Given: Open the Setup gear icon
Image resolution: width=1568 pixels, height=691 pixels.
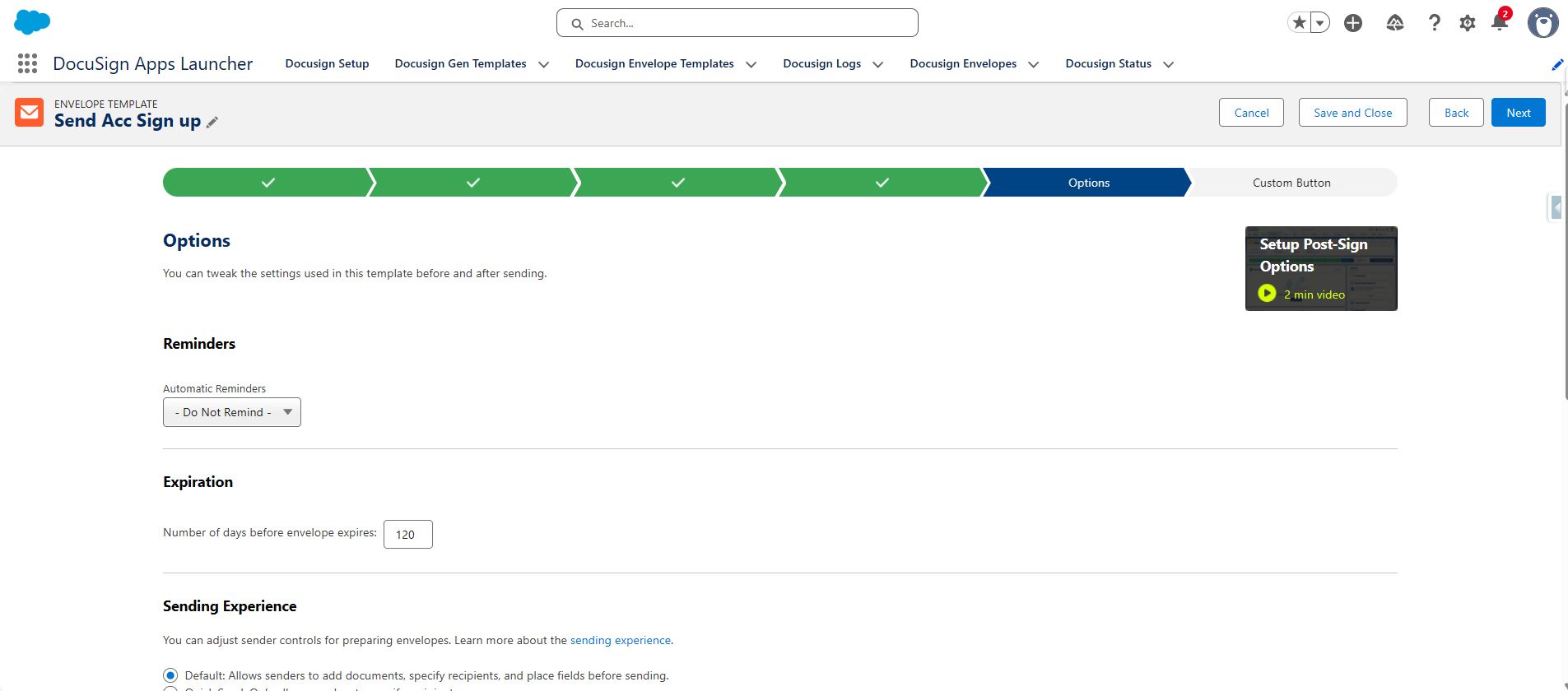Looking at the screenshot, I should coord(1468,23).
